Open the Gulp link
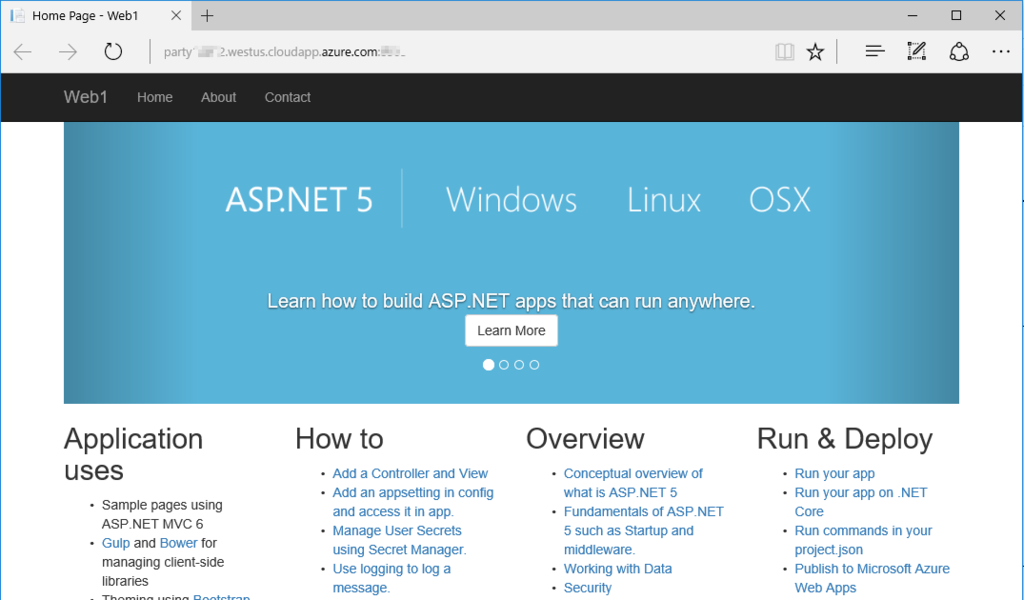This screenshot has height=600, width=1024. (116, 543)
